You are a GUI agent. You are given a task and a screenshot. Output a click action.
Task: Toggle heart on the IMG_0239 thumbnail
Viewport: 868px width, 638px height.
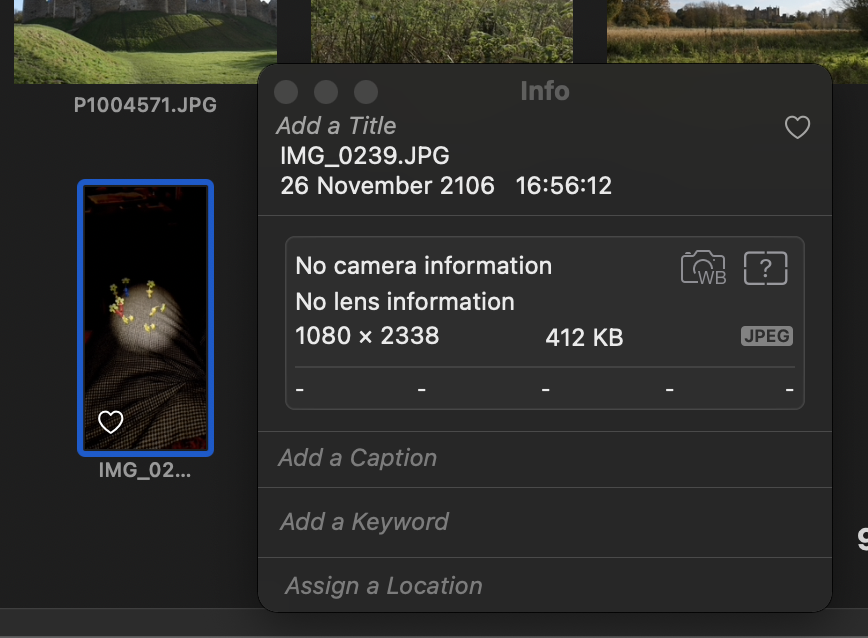(x=111, y=422)
